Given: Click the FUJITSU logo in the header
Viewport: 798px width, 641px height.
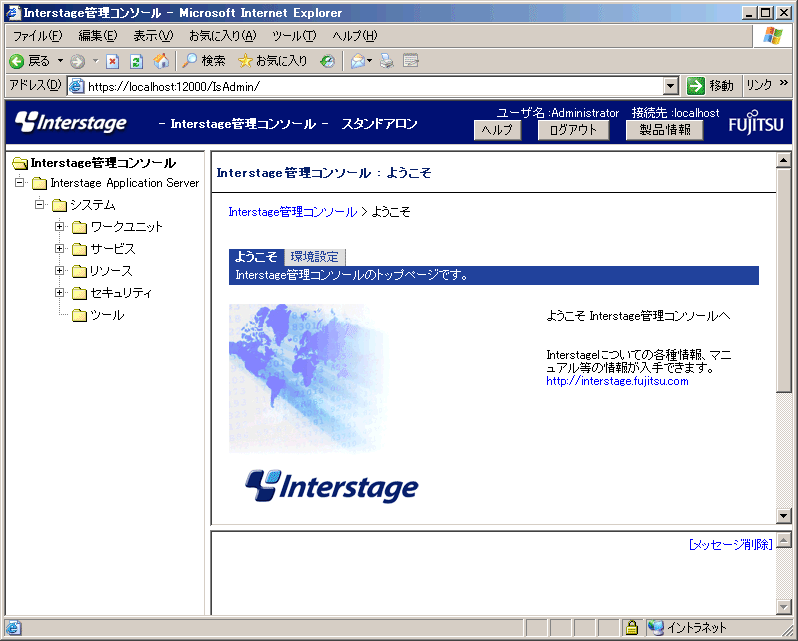Looking at the screenshot, I should (x=756, y=122).
